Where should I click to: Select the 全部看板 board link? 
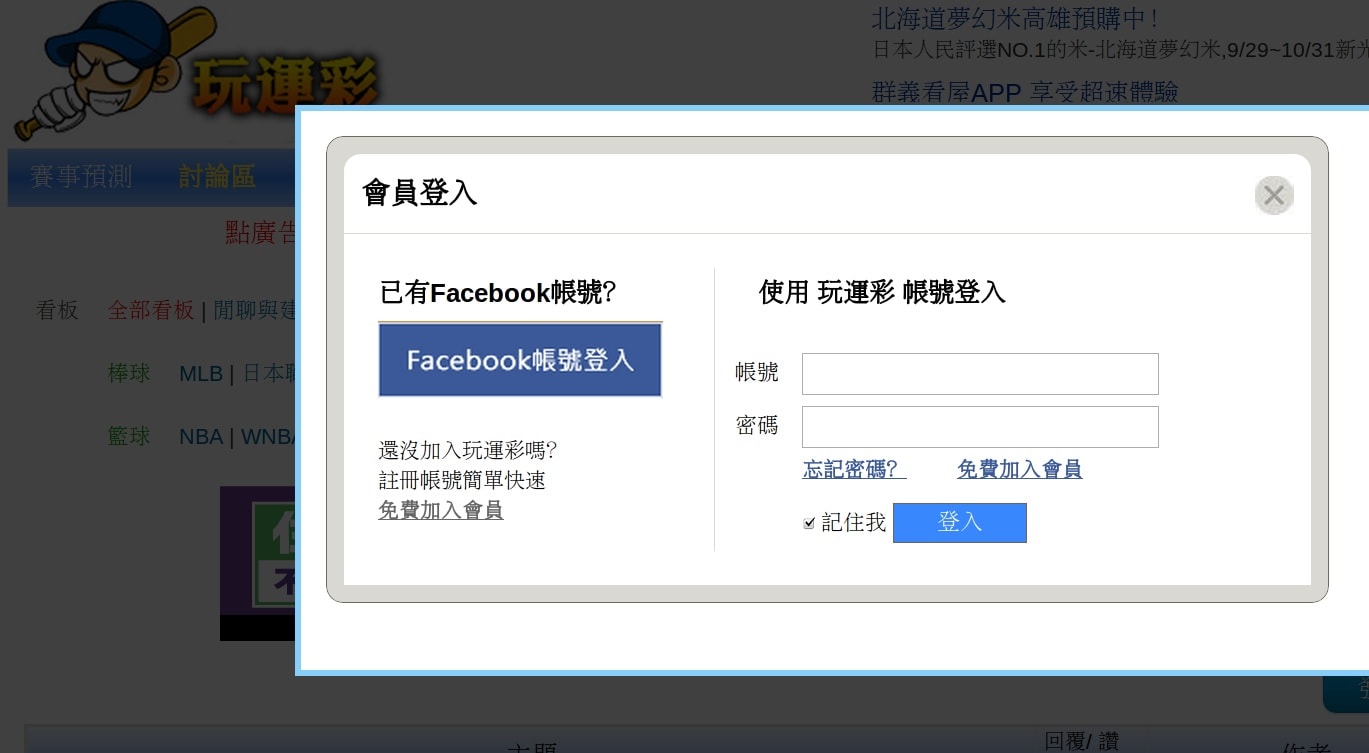pyautogui.click(x=151, y=310)
